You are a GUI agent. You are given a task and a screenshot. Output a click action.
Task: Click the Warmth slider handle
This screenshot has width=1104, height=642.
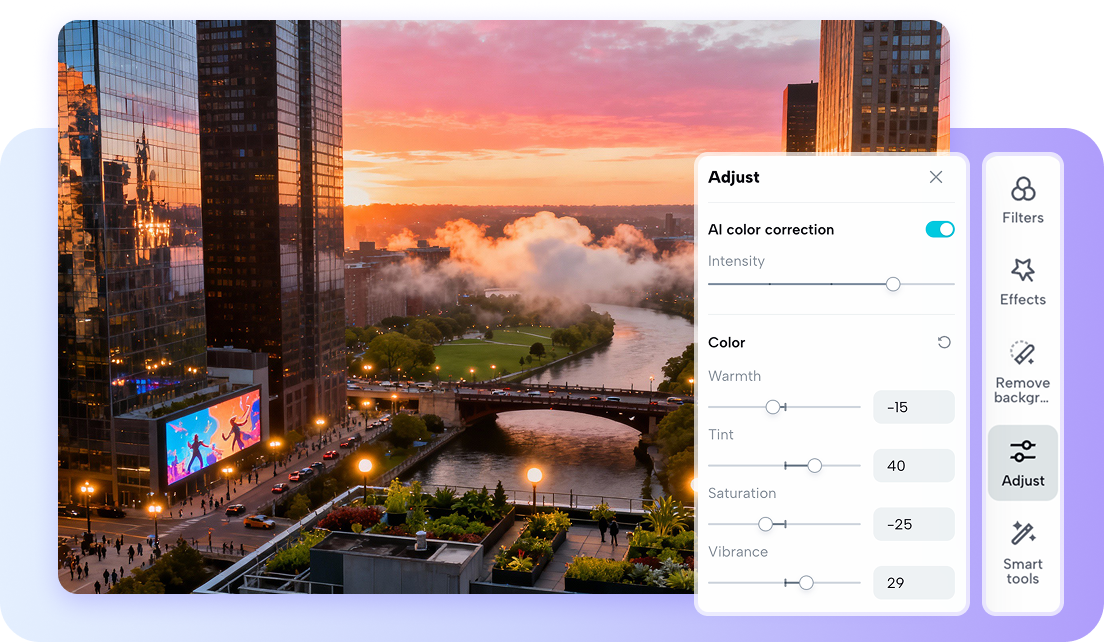point(772,407)
